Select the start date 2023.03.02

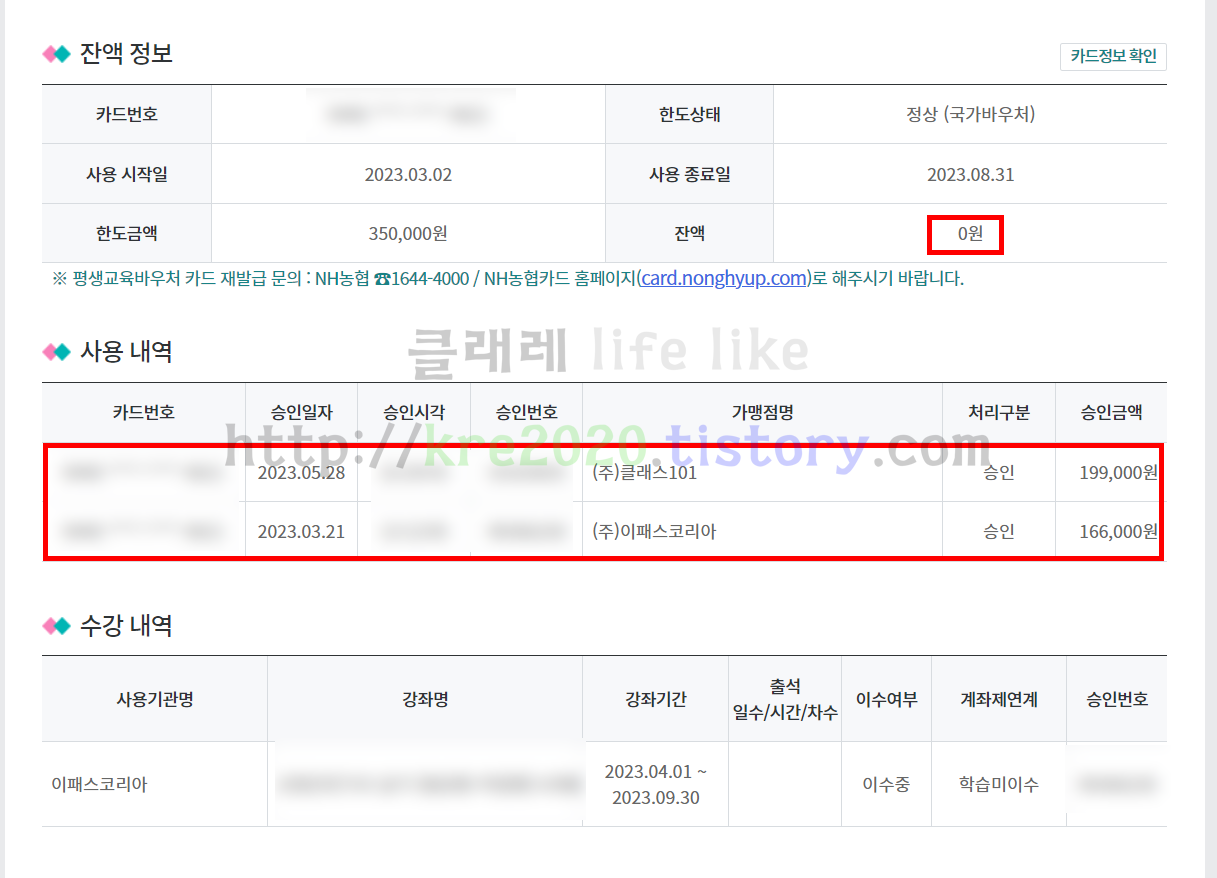coord(408,175)
